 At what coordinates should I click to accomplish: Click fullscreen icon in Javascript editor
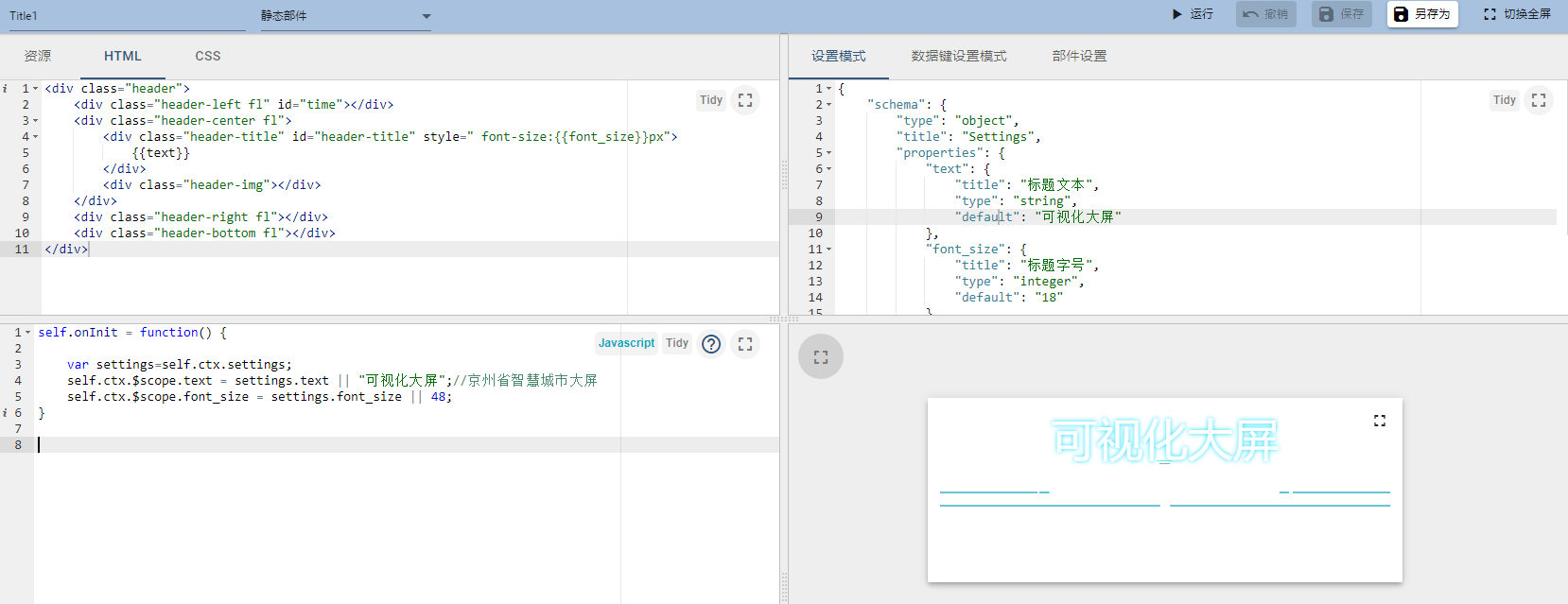pyautogui.click(x=745, y=344)
